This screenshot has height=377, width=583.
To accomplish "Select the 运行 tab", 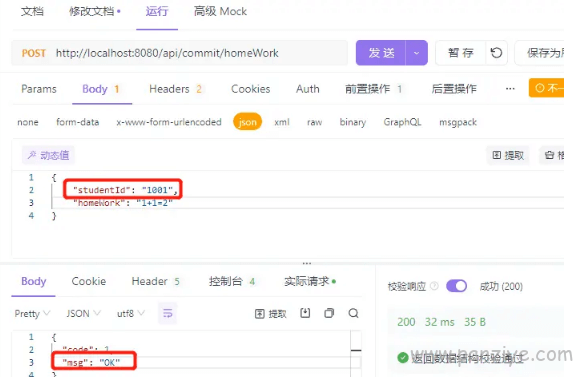I will pos(157,12).
